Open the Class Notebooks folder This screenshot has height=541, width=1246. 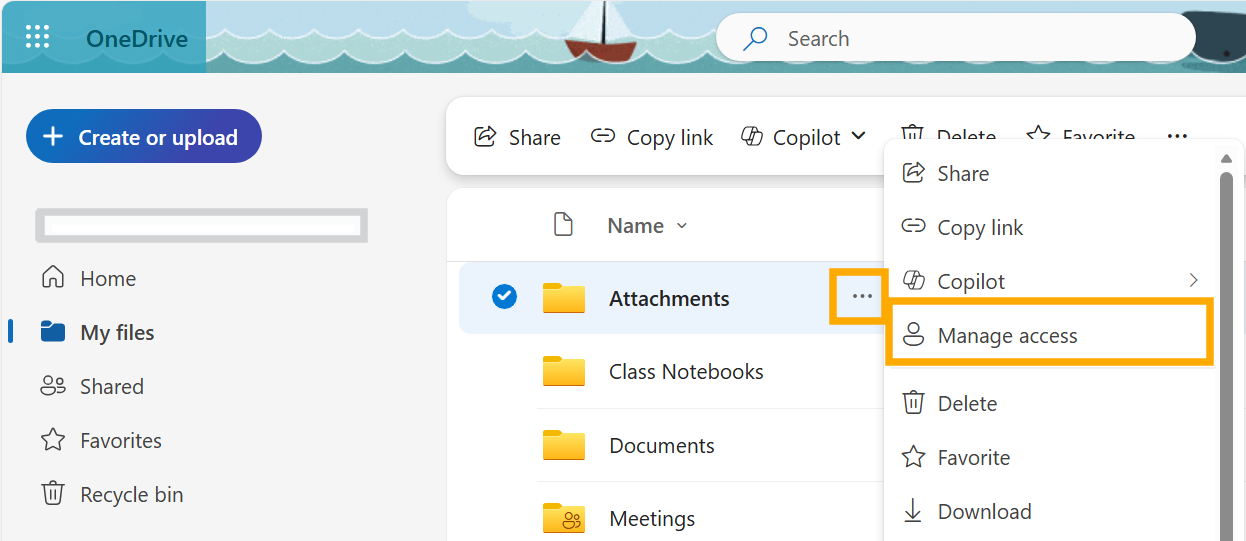click(x=686, y=372)
